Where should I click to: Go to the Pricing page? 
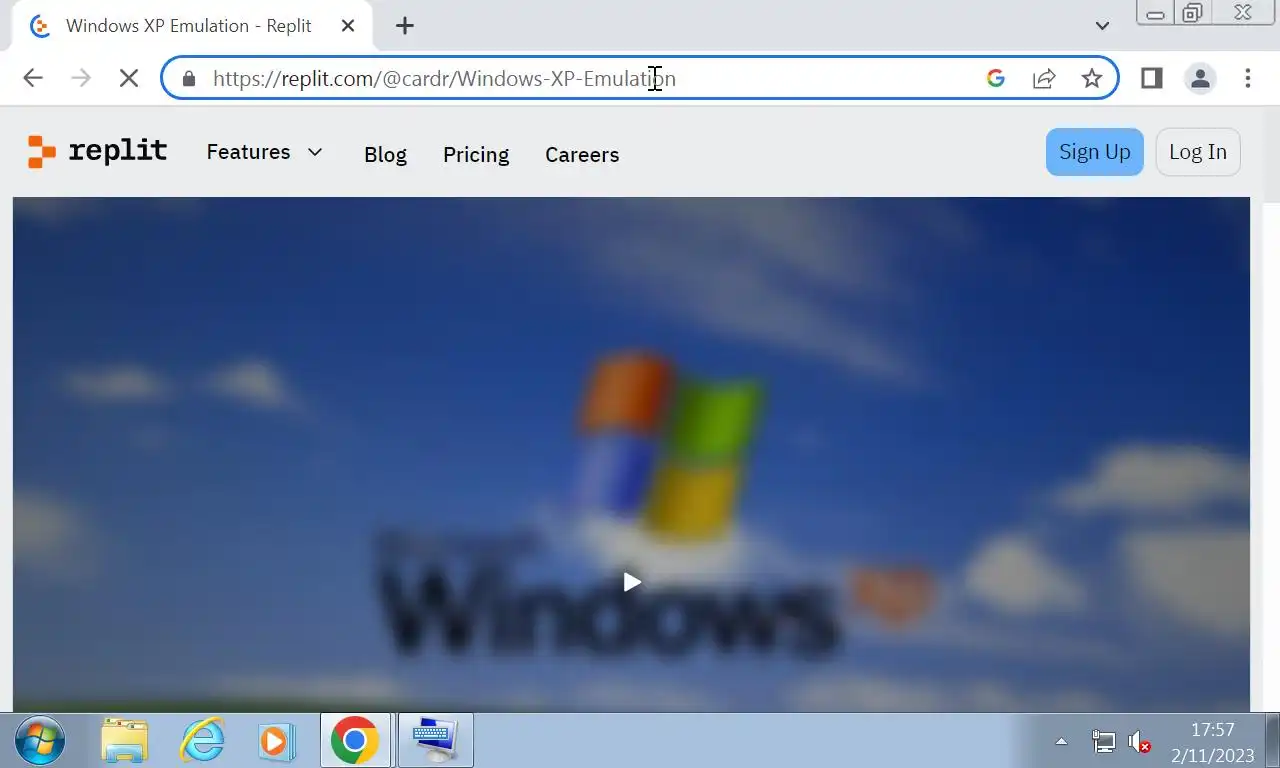click(476, 155)
